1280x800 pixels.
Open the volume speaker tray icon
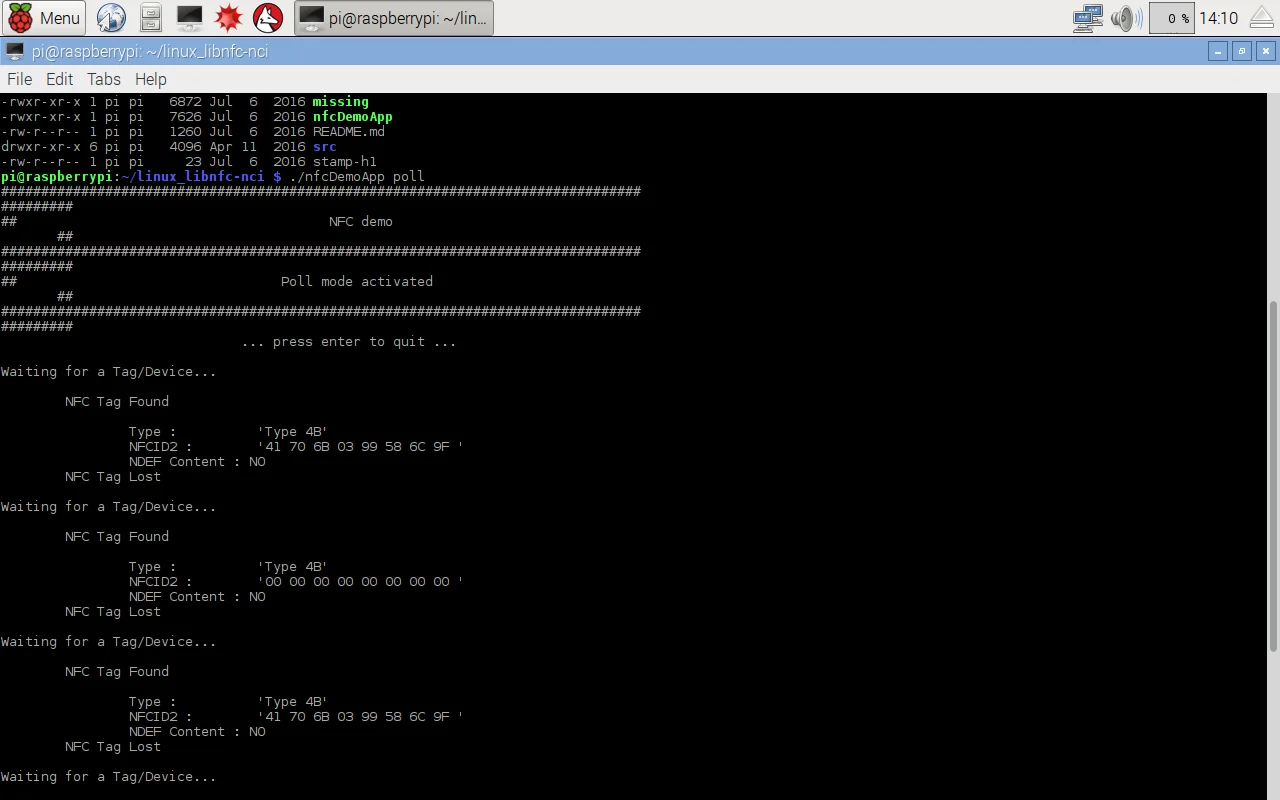point(1126,18)
